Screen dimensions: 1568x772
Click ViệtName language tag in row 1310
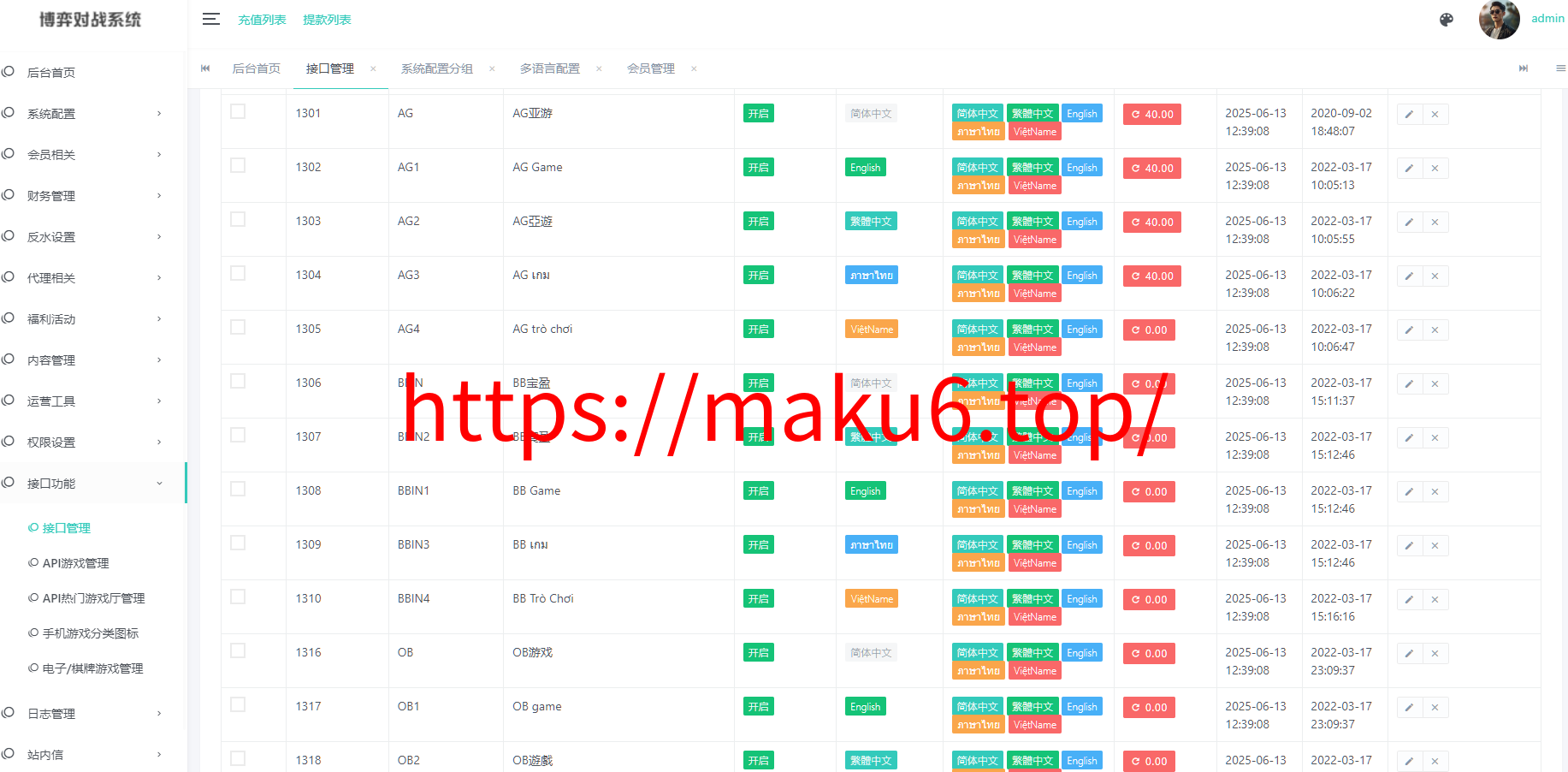[x=872, y=599]
